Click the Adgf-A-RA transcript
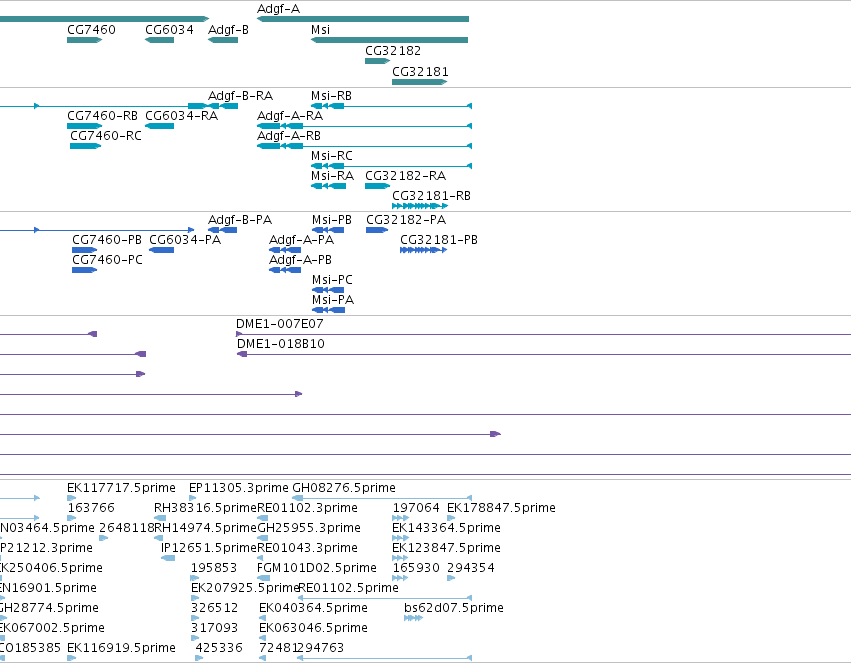The height and width of the screenshot is (663, 851). 364,126
